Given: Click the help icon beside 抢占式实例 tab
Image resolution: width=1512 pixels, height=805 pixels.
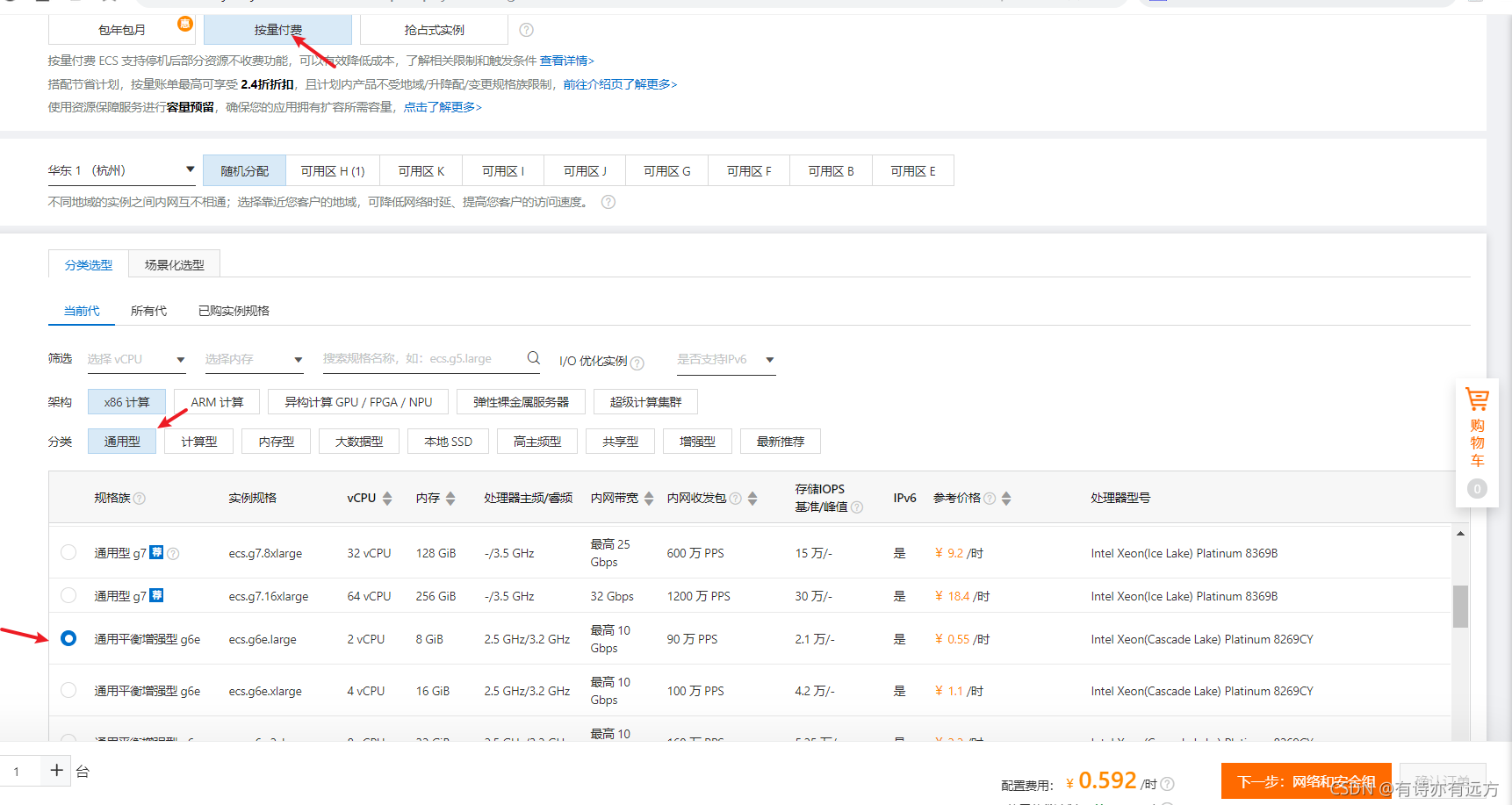Looking at the screenshot, I should (525, 29).
